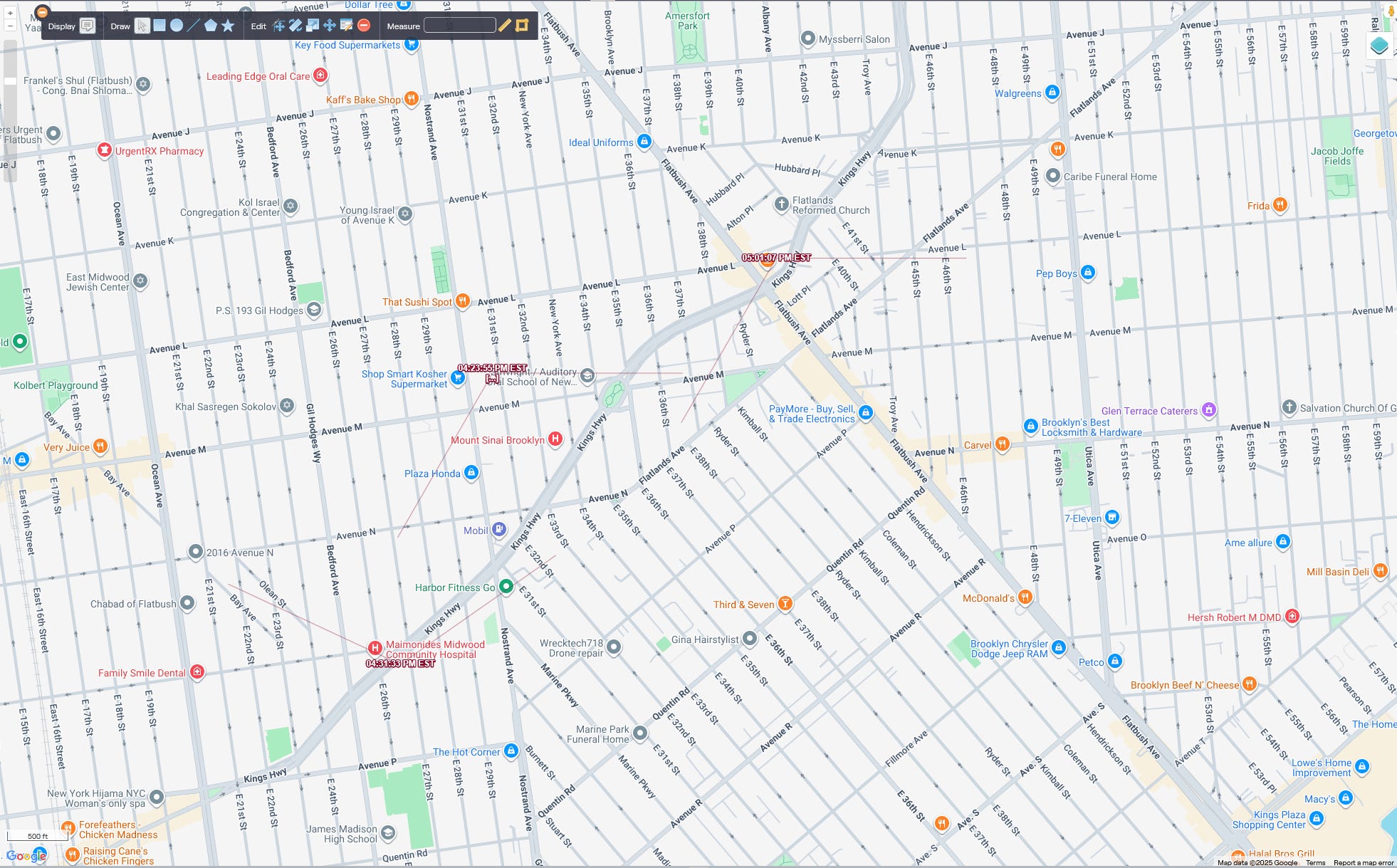Open the Report a map error link

[1363, 863]
